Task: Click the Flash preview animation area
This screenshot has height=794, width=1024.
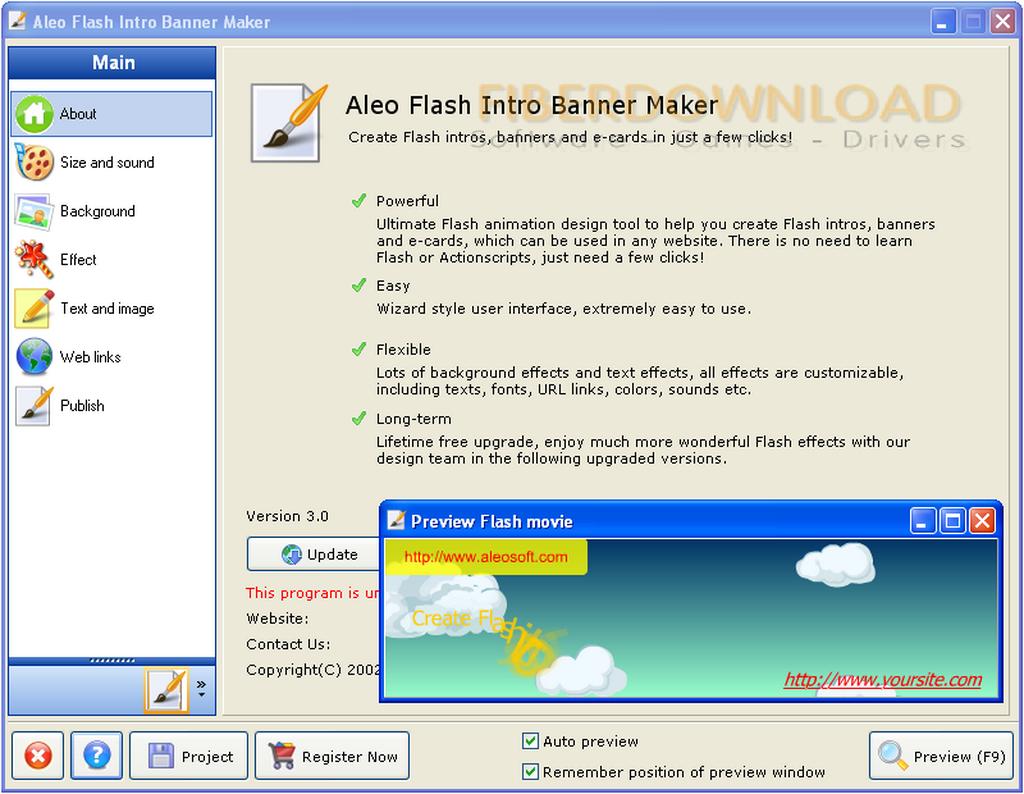Action: point(691,618)
